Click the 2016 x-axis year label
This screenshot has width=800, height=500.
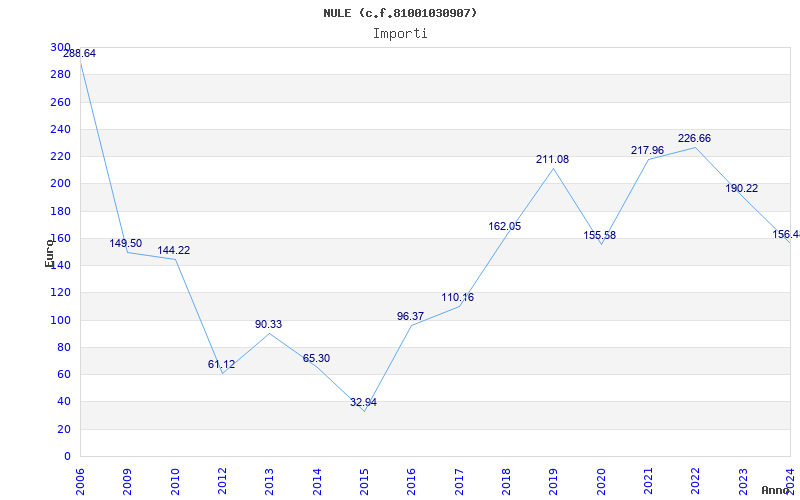tap(411, 482)
